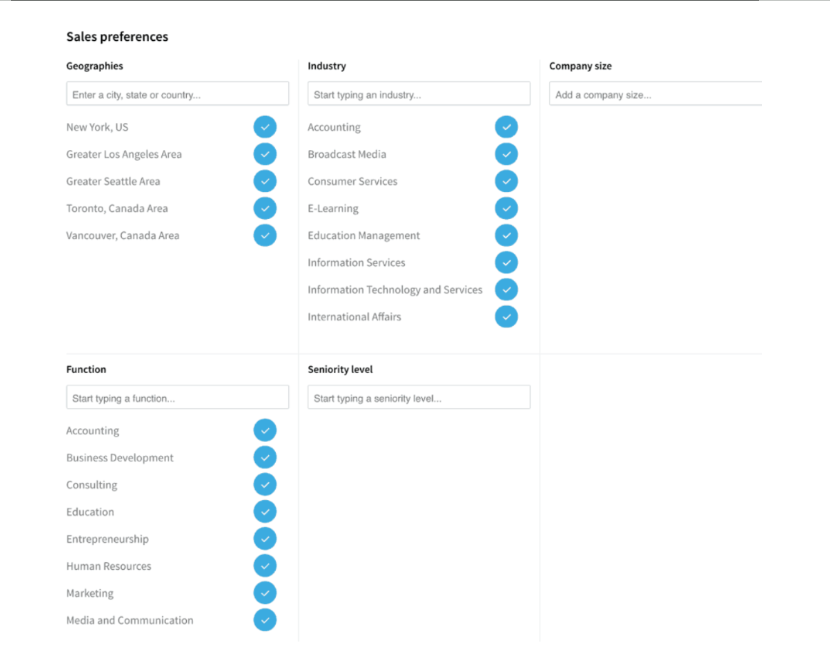Click the Start typing a function field
This screenshot has width=830, height=668.
(177, 397)
